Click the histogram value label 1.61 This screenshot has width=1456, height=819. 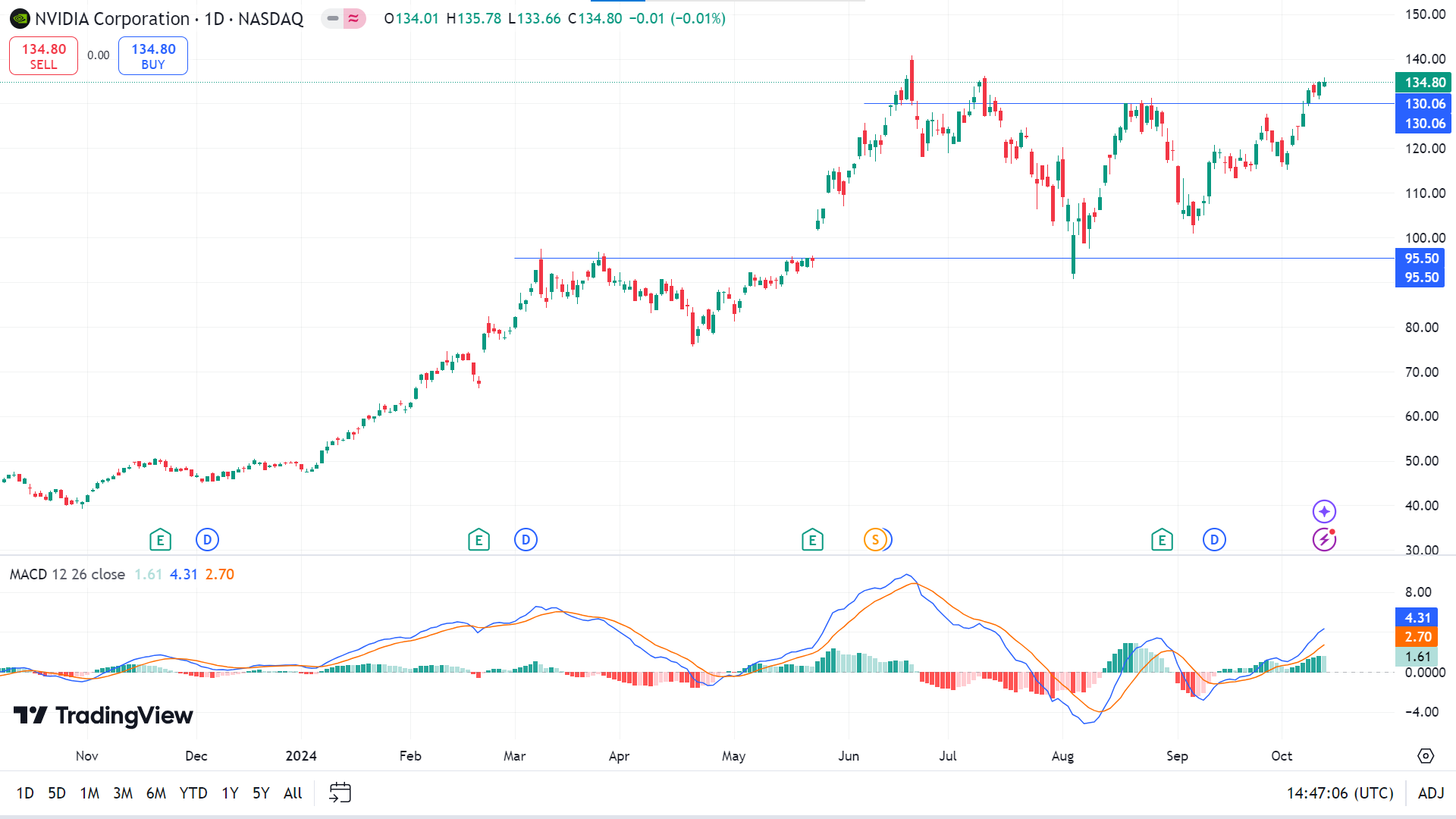coord(1417,657)
